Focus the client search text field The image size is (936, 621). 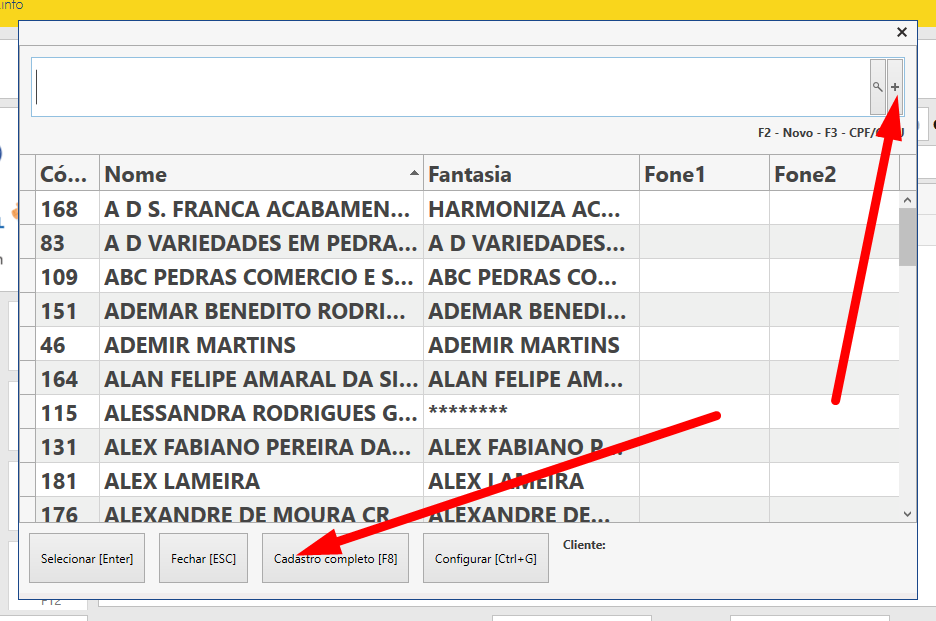tap(450, 87)
